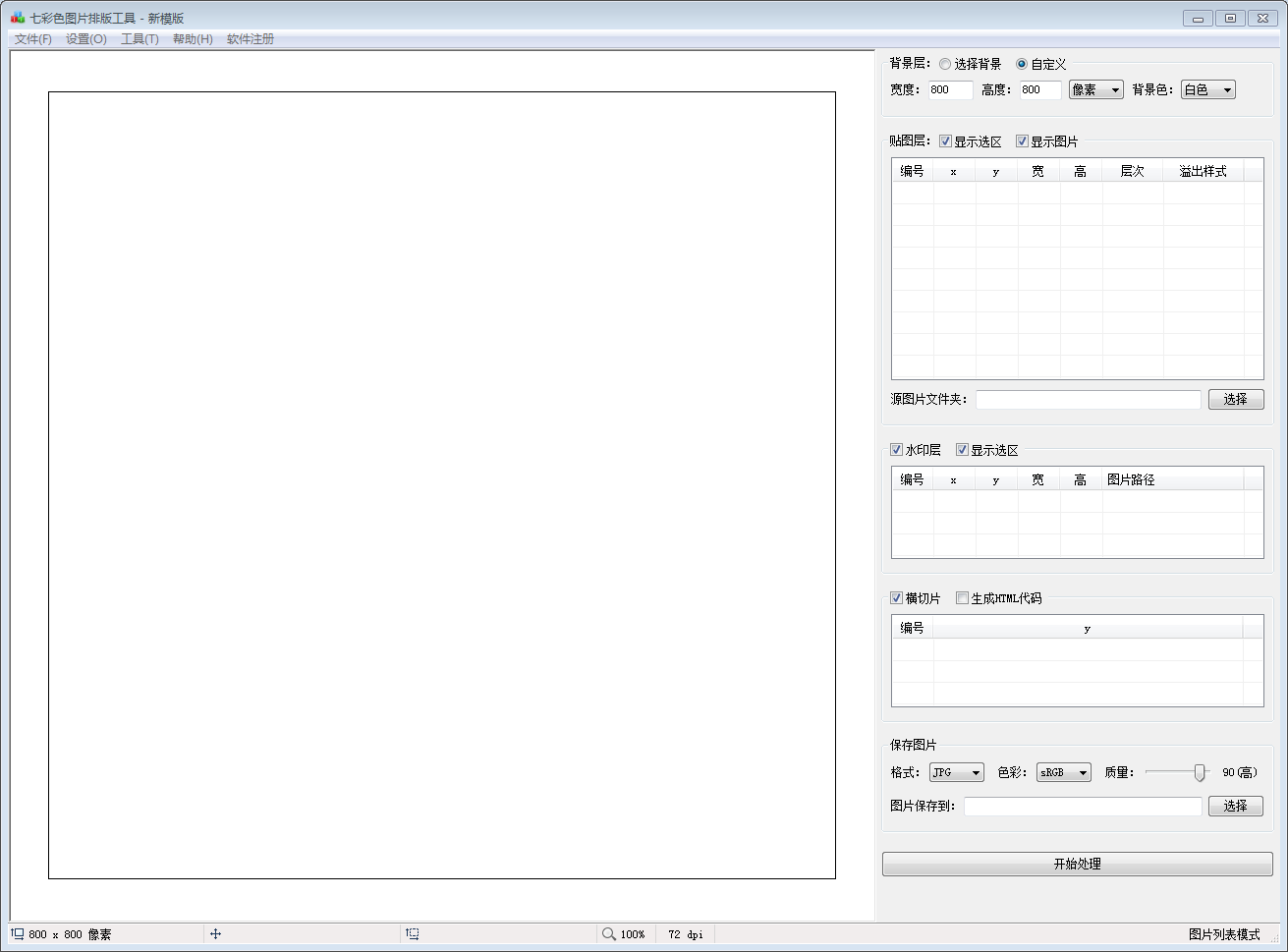Open the 工具(T) menu
This screenshot has height=952, width=1288.
coord(140,39)
